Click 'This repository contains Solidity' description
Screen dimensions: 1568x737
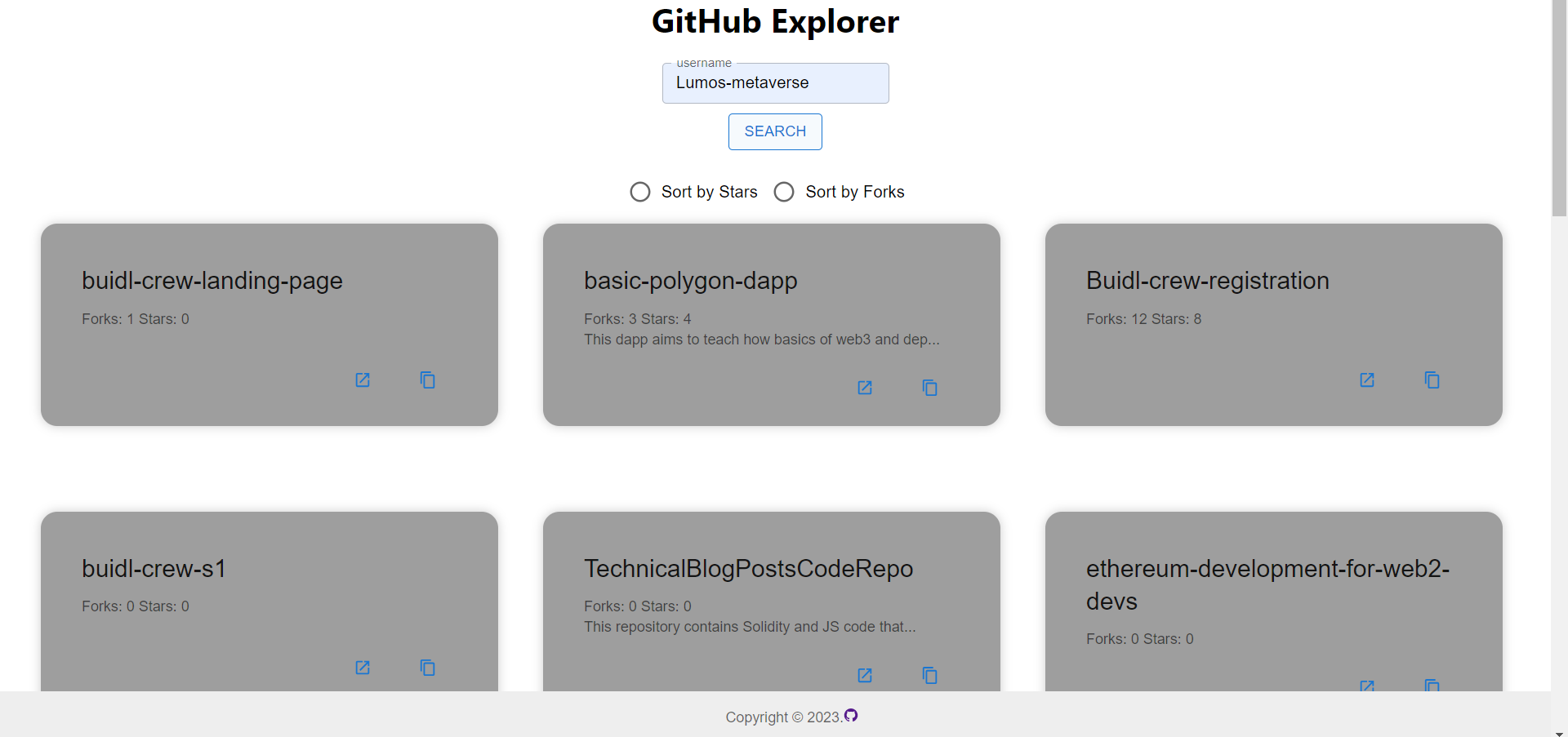750,627
